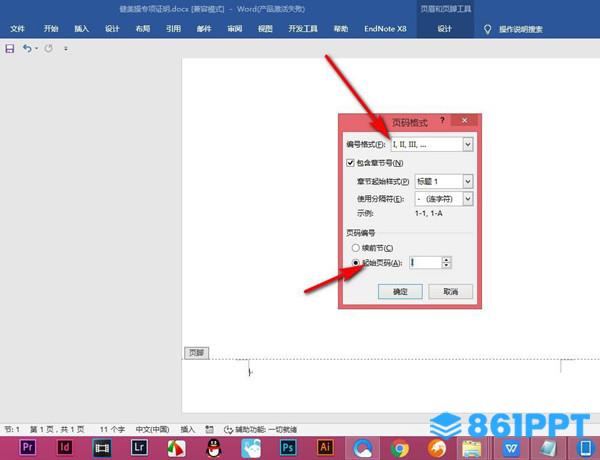The height and width of the screenshot is (460, 600).
Task: Open QQ penguin from the taskbar
Action: point(214,448)
